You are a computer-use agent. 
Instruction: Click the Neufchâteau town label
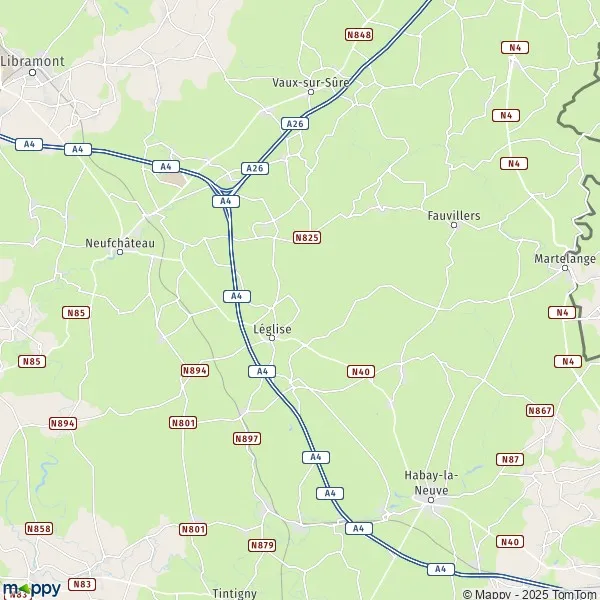pos(120,243)
